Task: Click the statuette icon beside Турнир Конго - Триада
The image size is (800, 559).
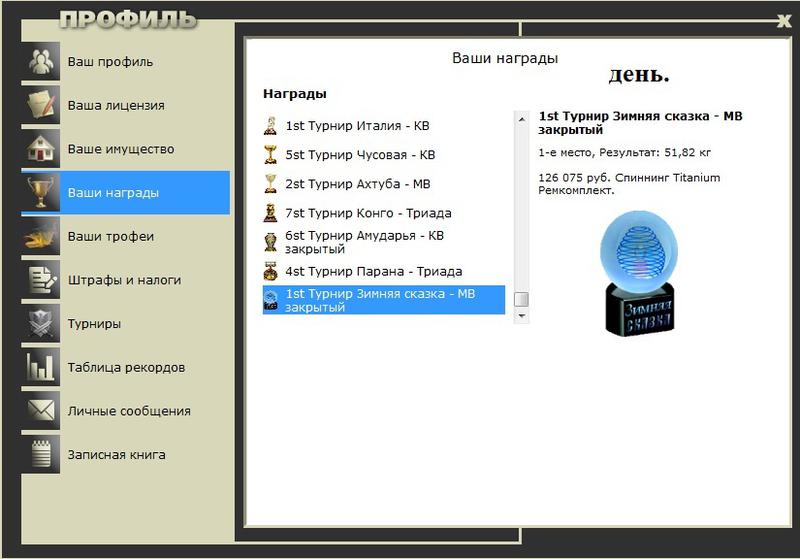Action: pos(270,213)
